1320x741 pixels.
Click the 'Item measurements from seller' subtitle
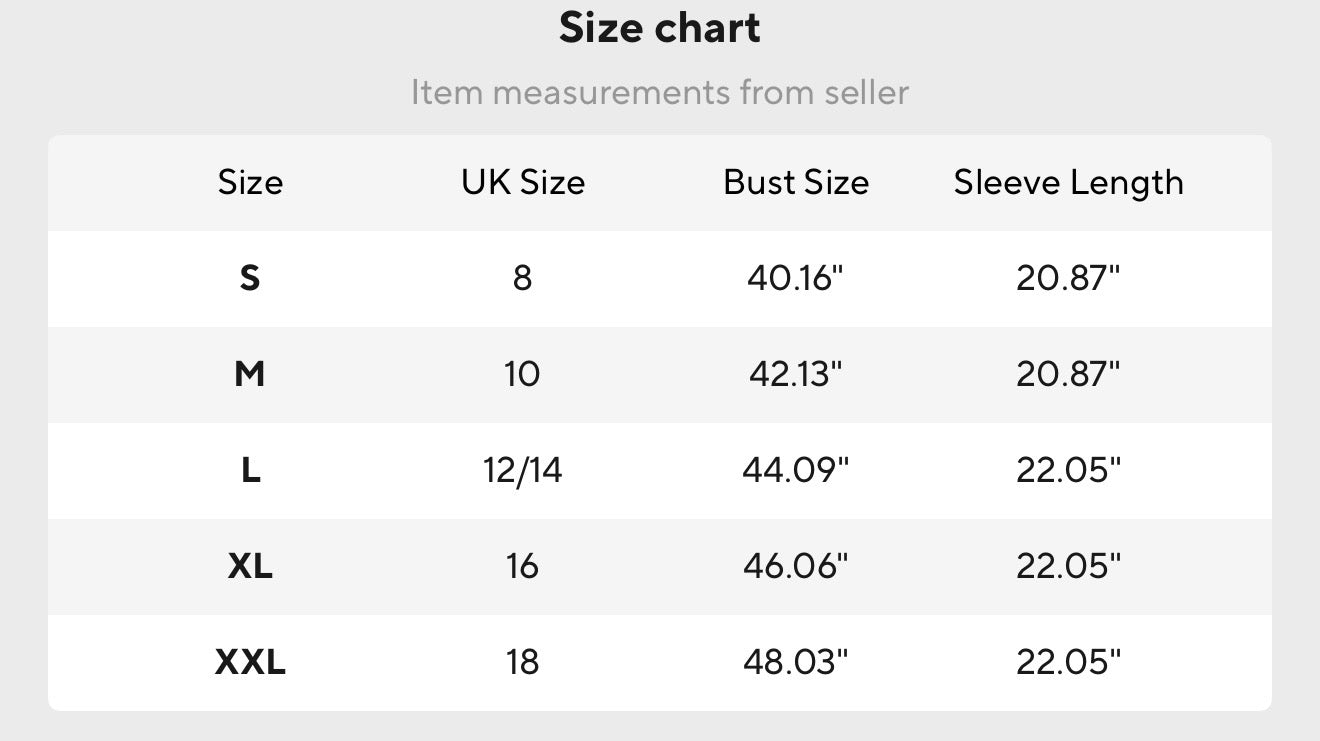(x=660, y=93)
